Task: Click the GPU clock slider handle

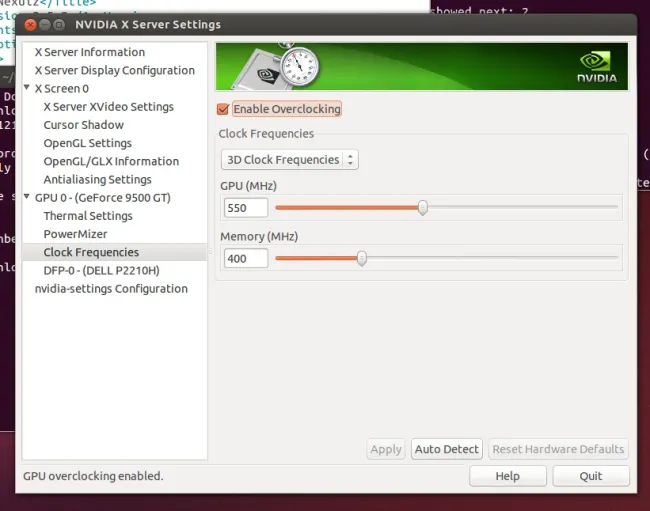Action: (x=422, y=207)
